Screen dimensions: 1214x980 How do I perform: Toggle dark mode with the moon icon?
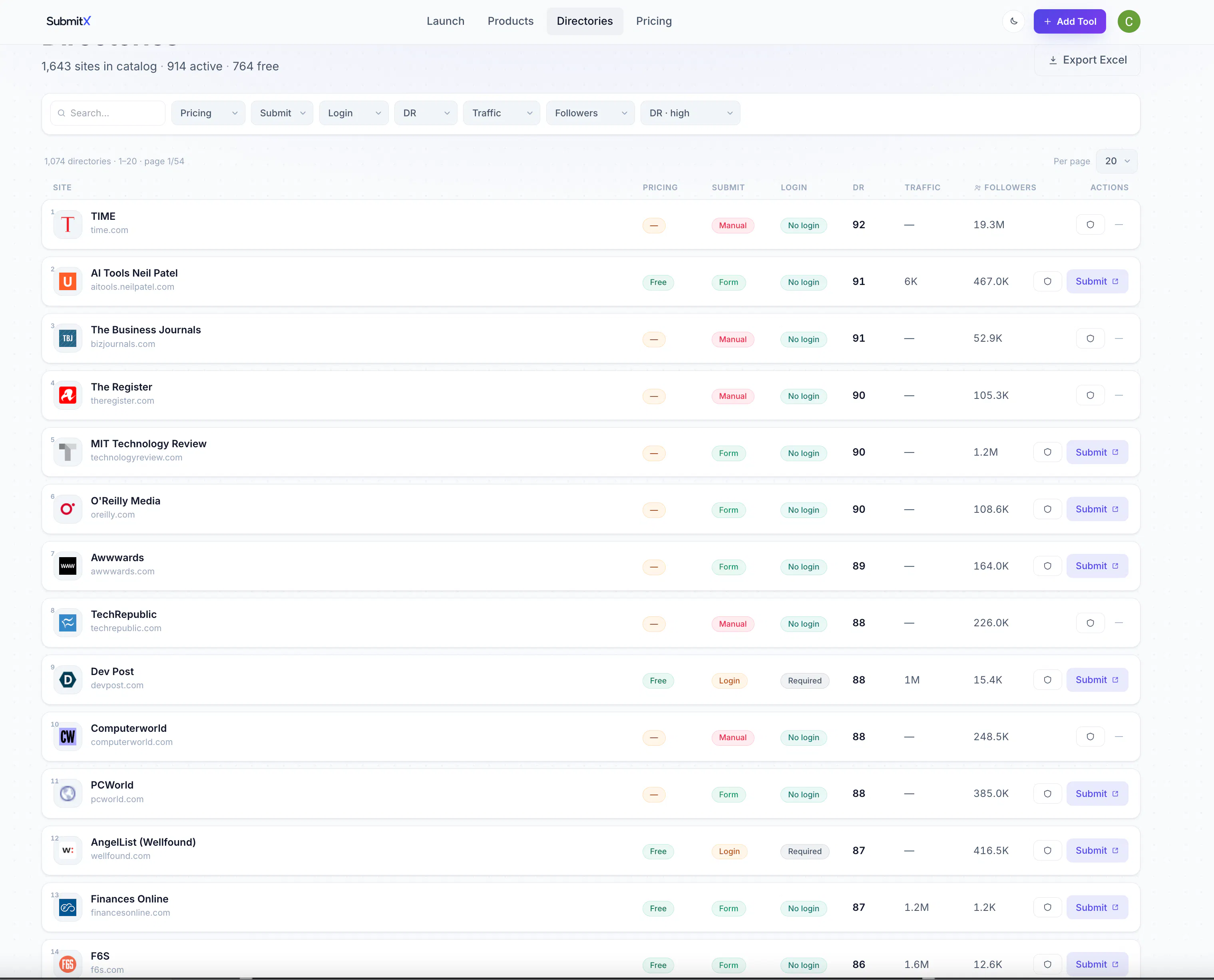[x=1014, y=22]
